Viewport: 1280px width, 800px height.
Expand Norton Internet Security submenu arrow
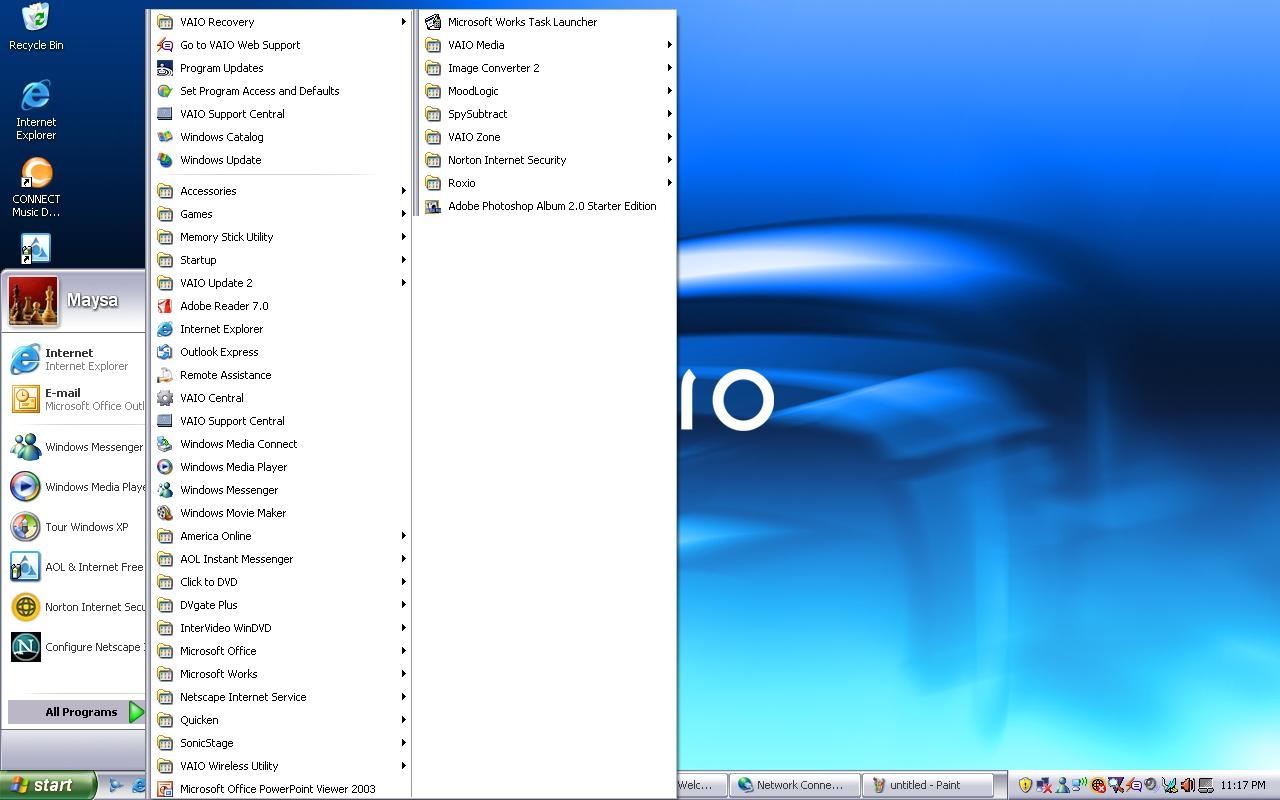click(669, 160)
